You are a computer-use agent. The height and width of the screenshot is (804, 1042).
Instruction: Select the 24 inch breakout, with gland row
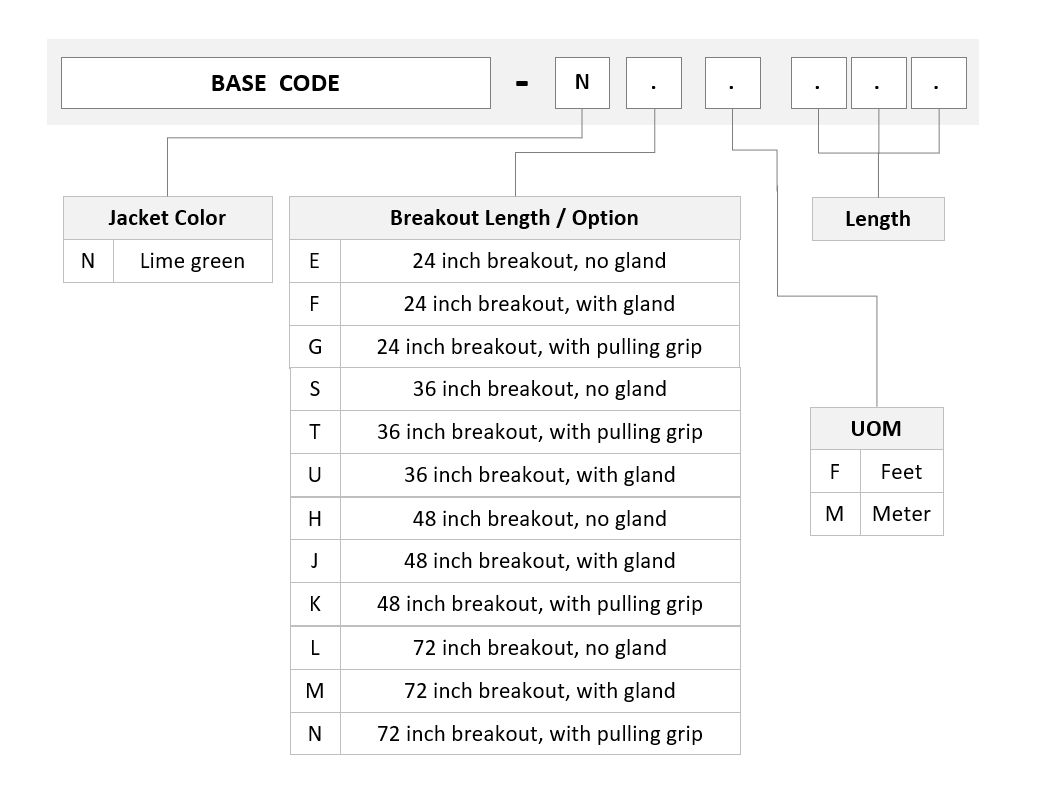(x=515, y=304)
